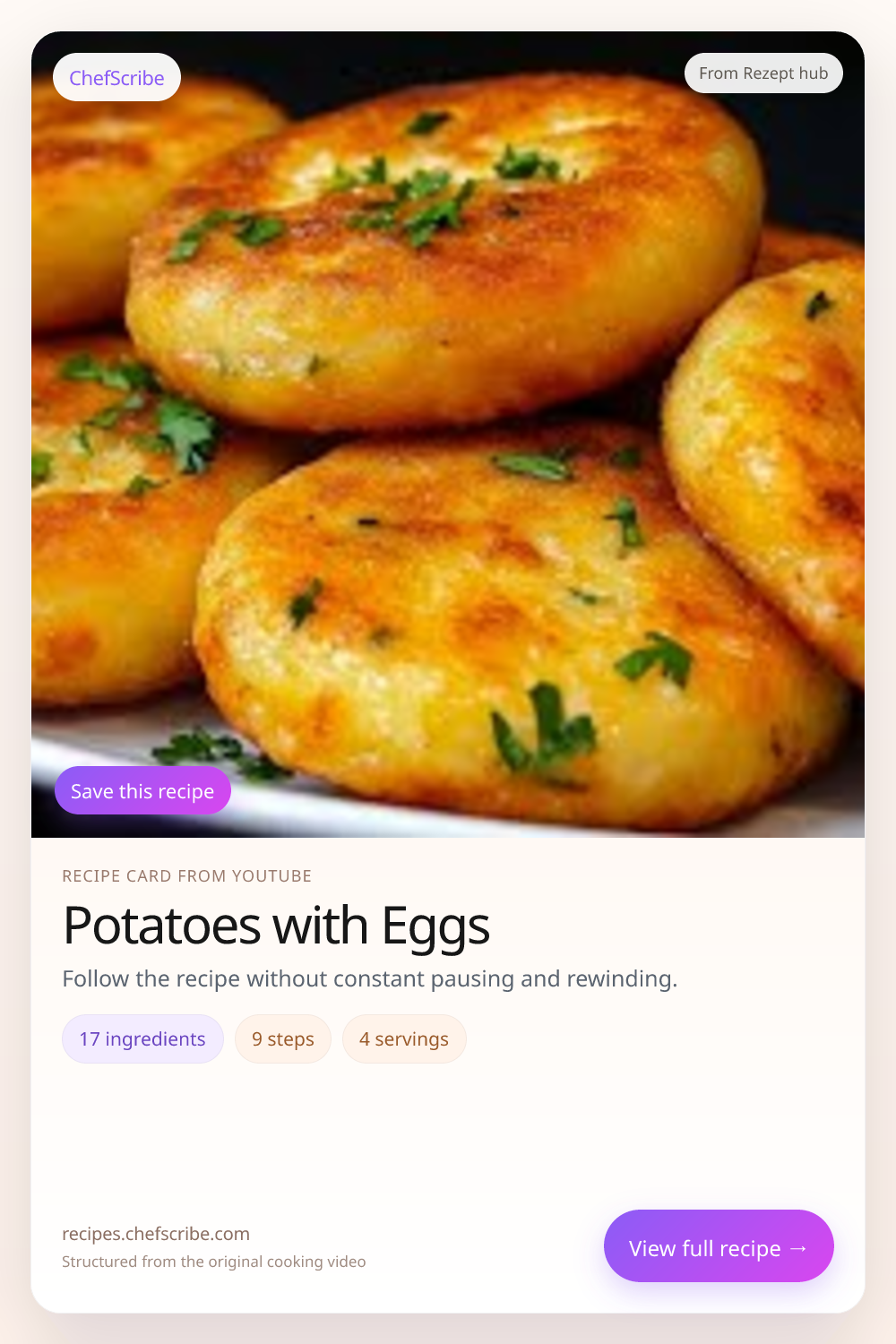The image size is (896, 1344).
Task: Click the From Rezept hub badge
Action: [x=763, y=73]
